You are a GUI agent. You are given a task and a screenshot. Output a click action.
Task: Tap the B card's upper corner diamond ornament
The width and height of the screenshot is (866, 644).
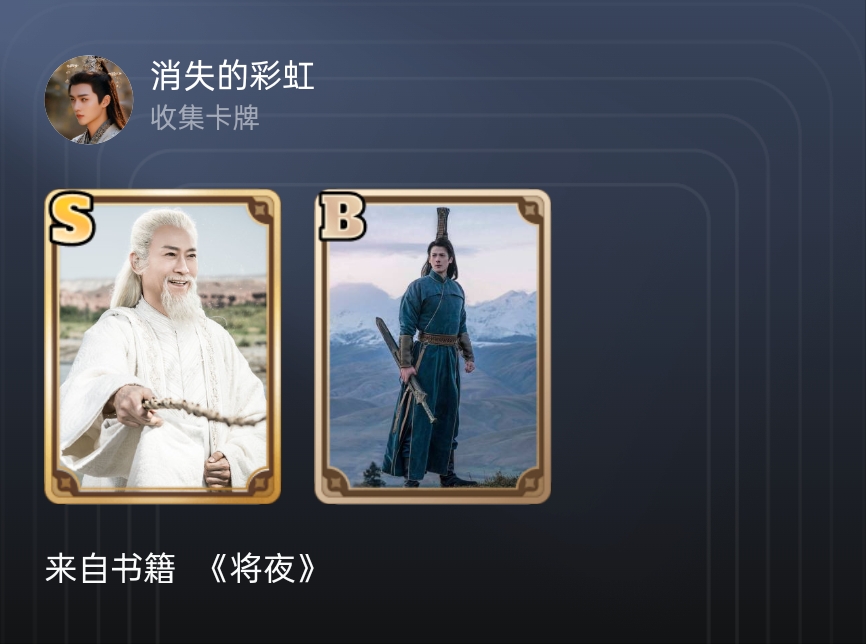[x=529, y=210]
